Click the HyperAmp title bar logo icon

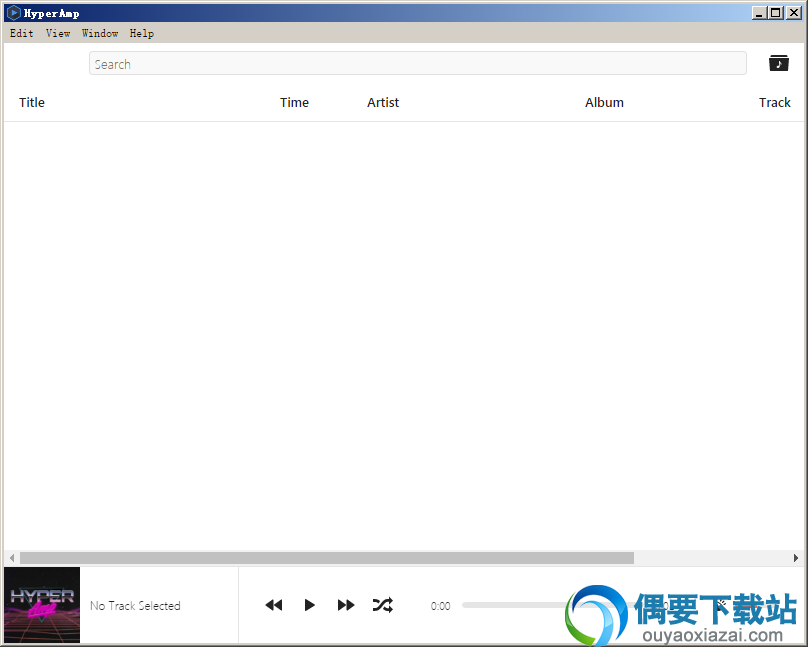click(x=14, y=13)
